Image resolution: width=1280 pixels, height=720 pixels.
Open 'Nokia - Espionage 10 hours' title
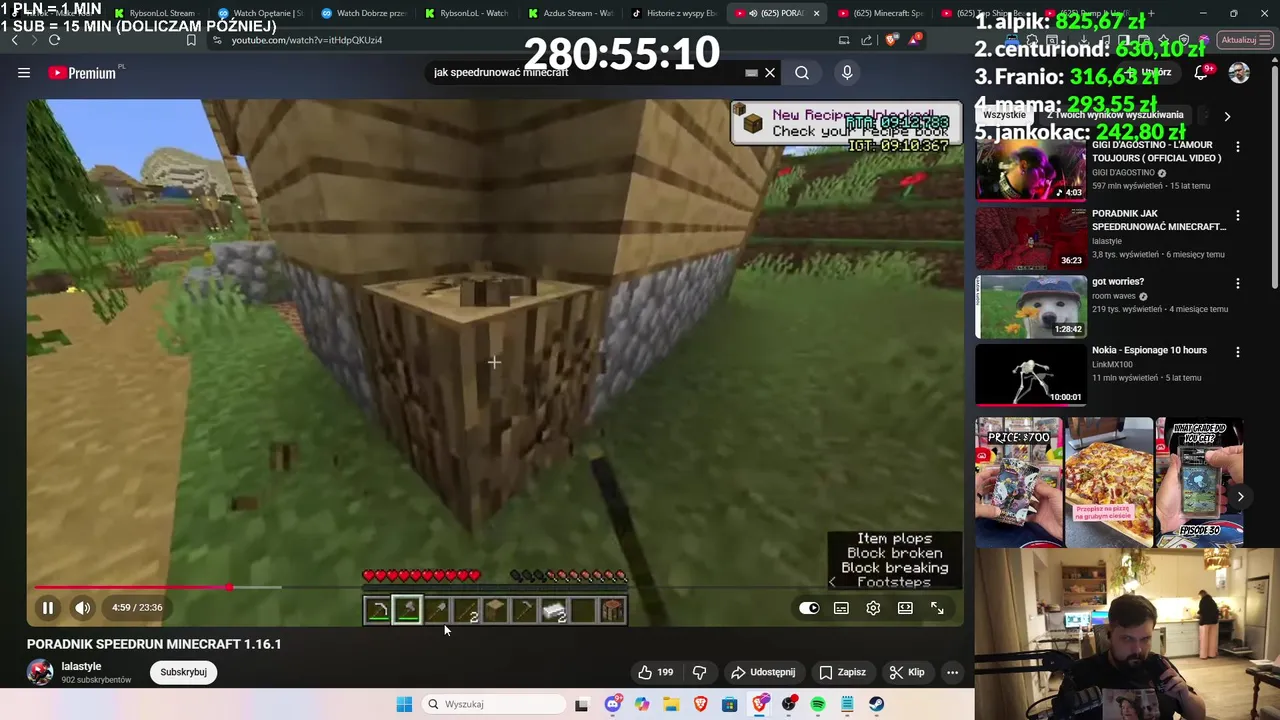point(1149,350)
